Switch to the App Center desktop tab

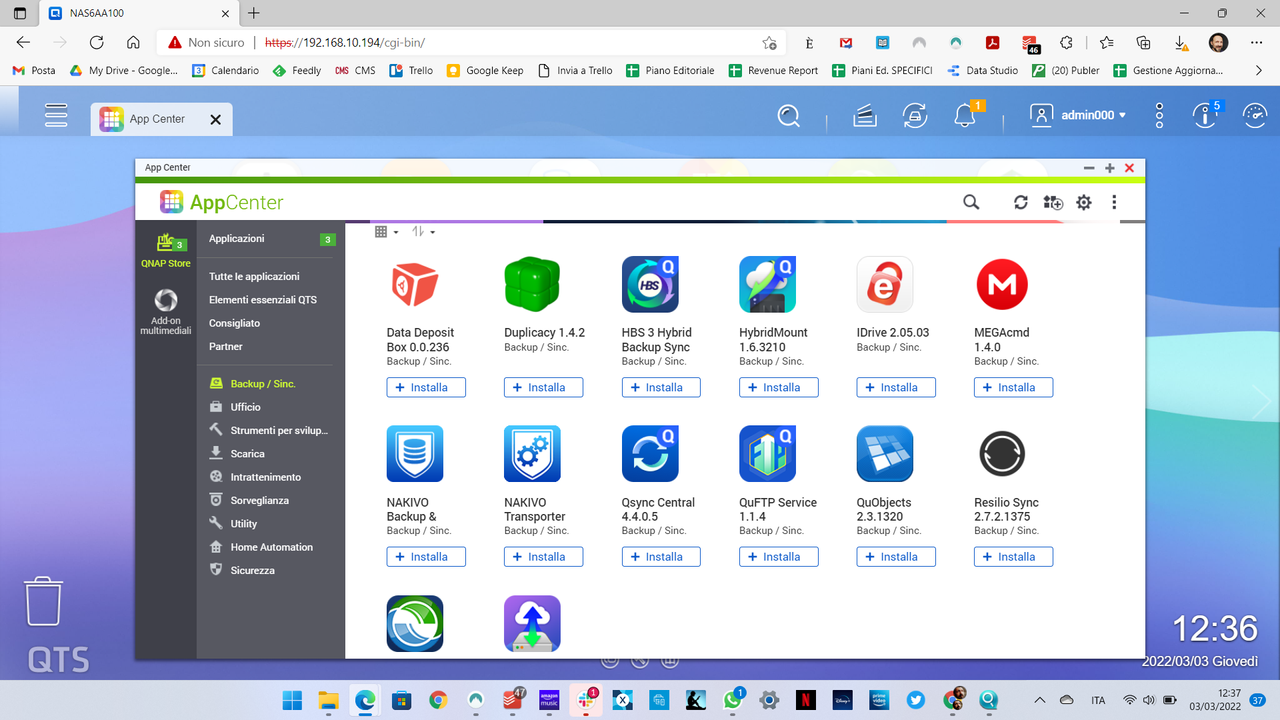click(156, 119)
